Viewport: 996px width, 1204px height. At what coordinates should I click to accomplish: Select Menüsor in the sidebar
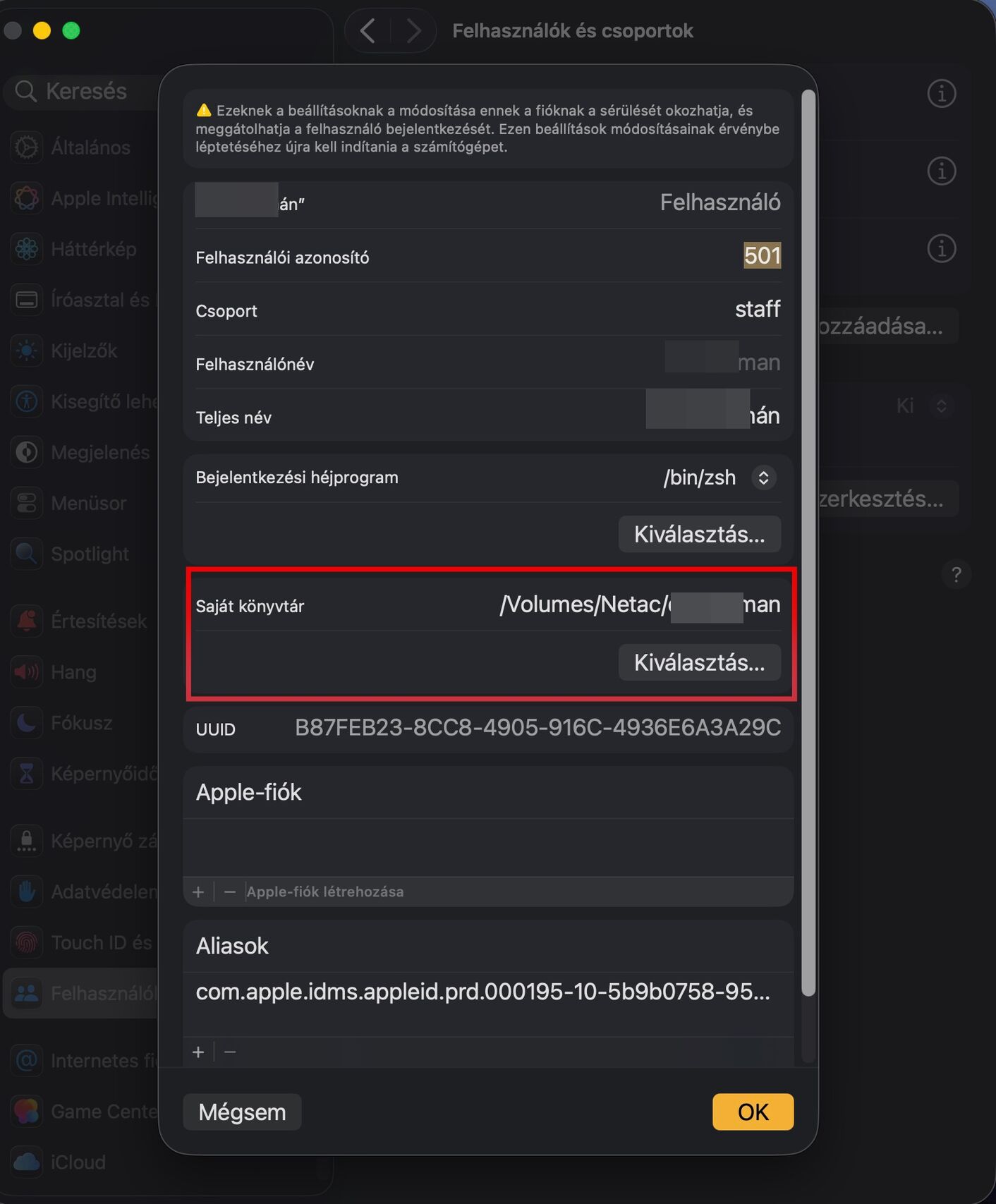[x=88, y=503]
